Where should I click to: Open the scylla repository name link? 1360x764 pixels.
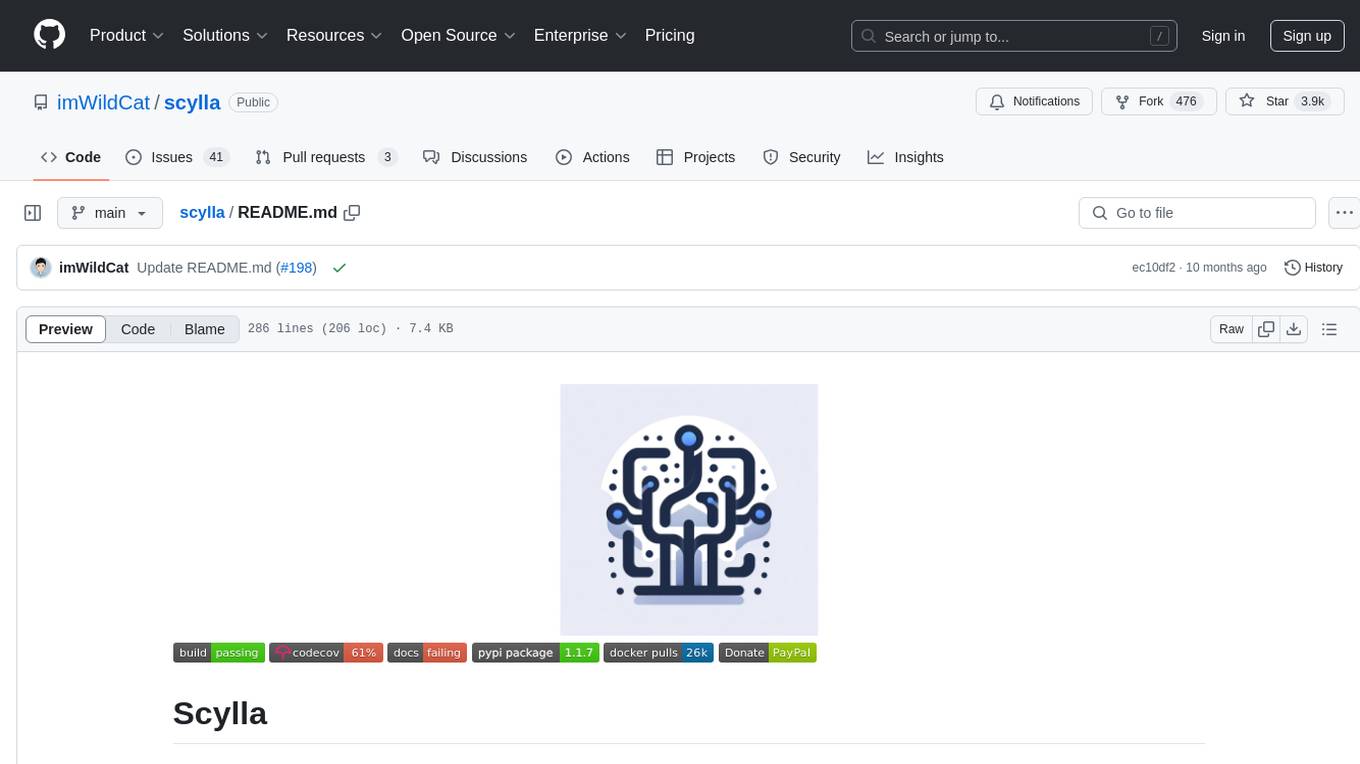pyautogui.click(x=192, y=102)
